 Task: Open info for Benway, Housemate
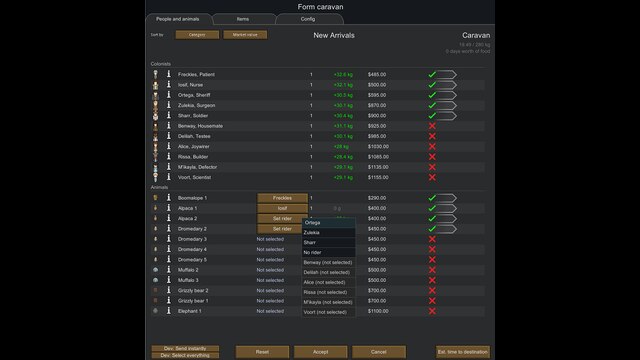coord(169,126)
